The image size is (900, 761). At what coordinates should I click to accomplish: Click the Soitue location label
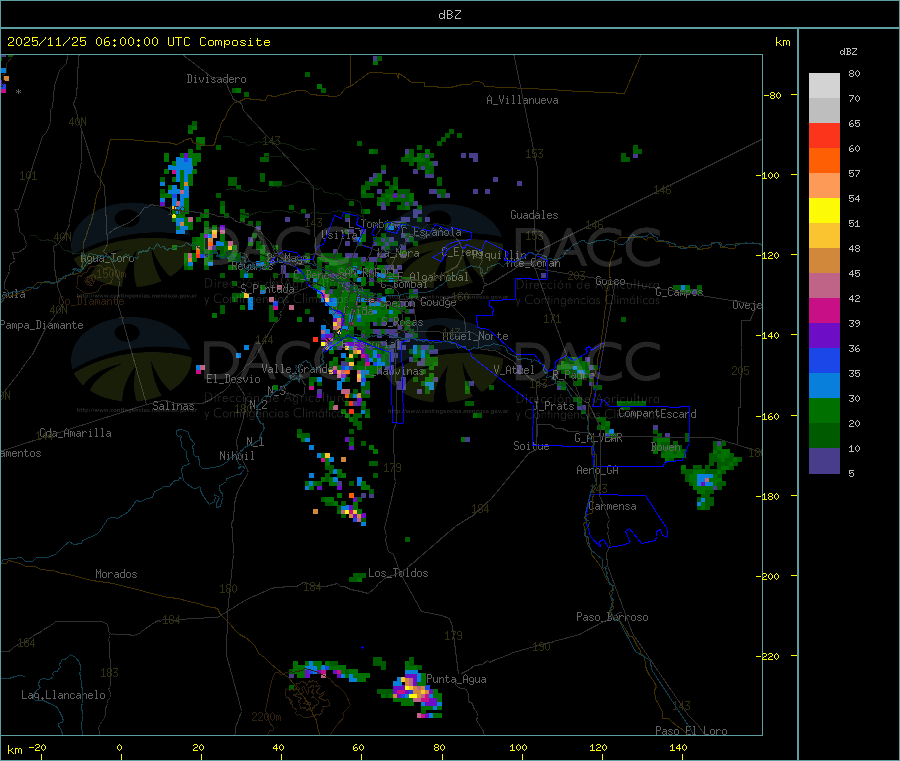532,446
